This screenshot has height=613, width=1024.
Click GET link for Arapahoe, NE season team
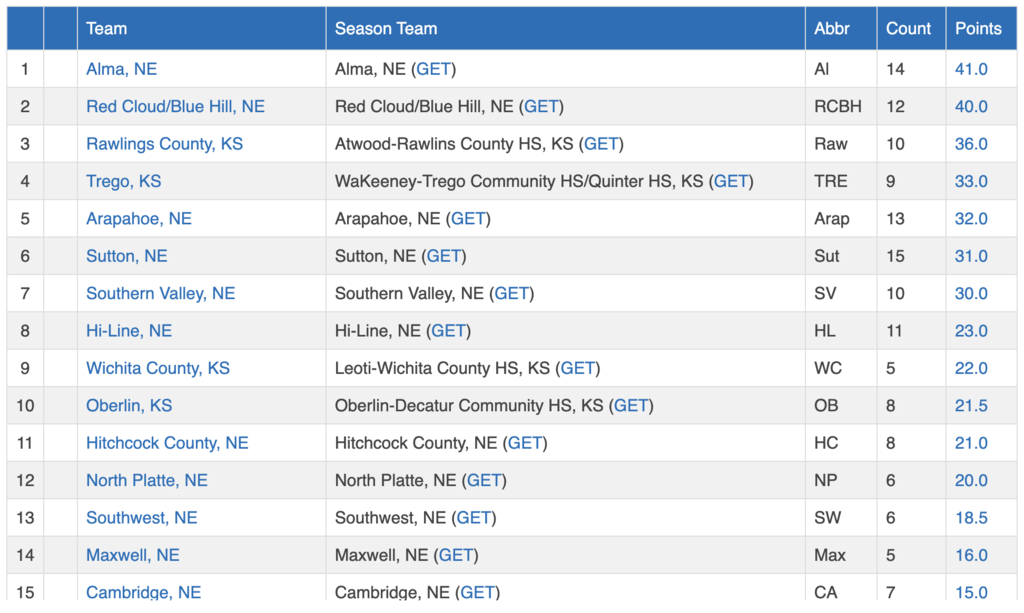pyautogui.click(x=468, y=219)
